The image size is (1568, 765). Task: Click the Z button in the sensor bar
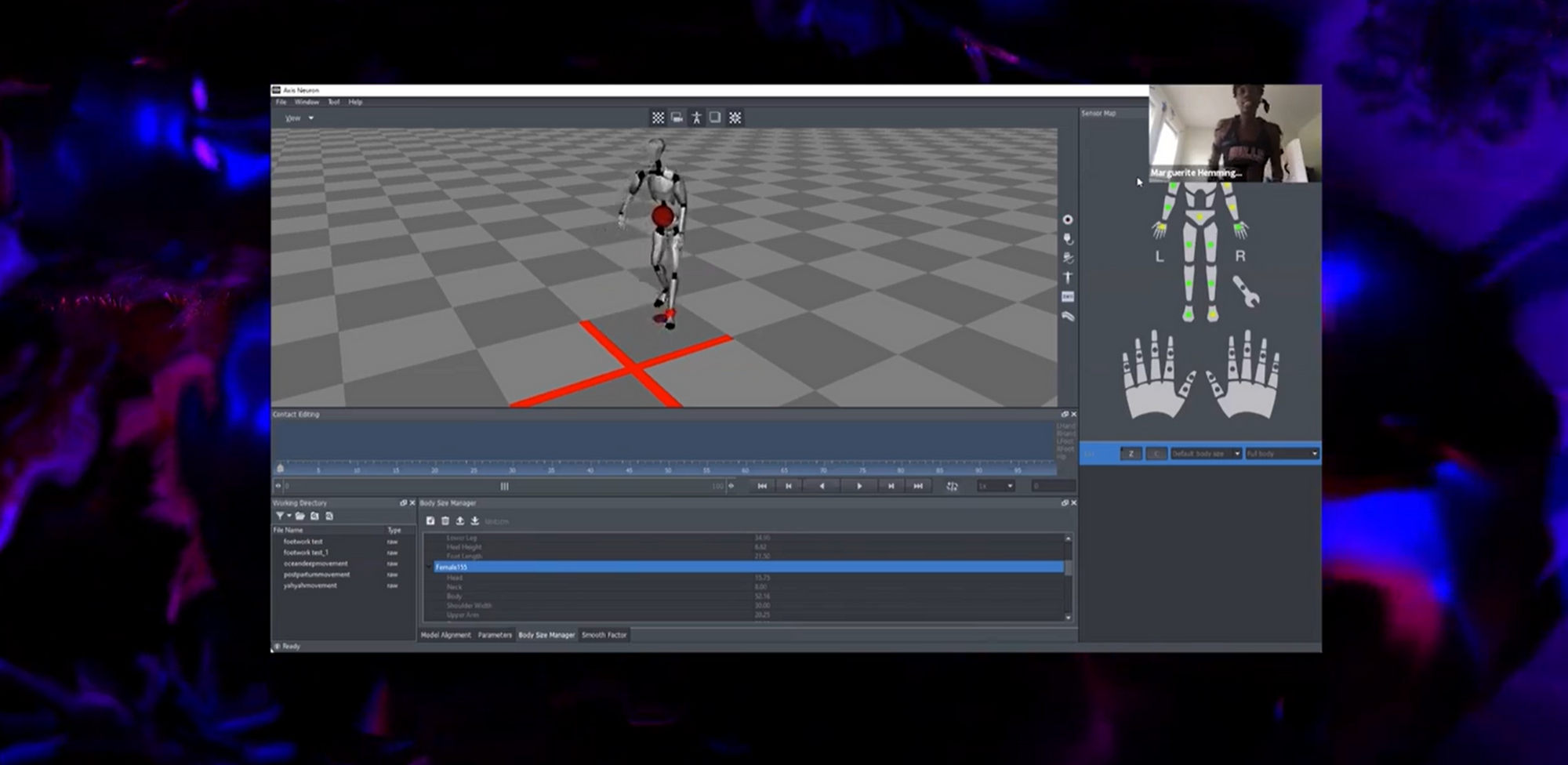pyautogui.click(x=1131, y=454)
